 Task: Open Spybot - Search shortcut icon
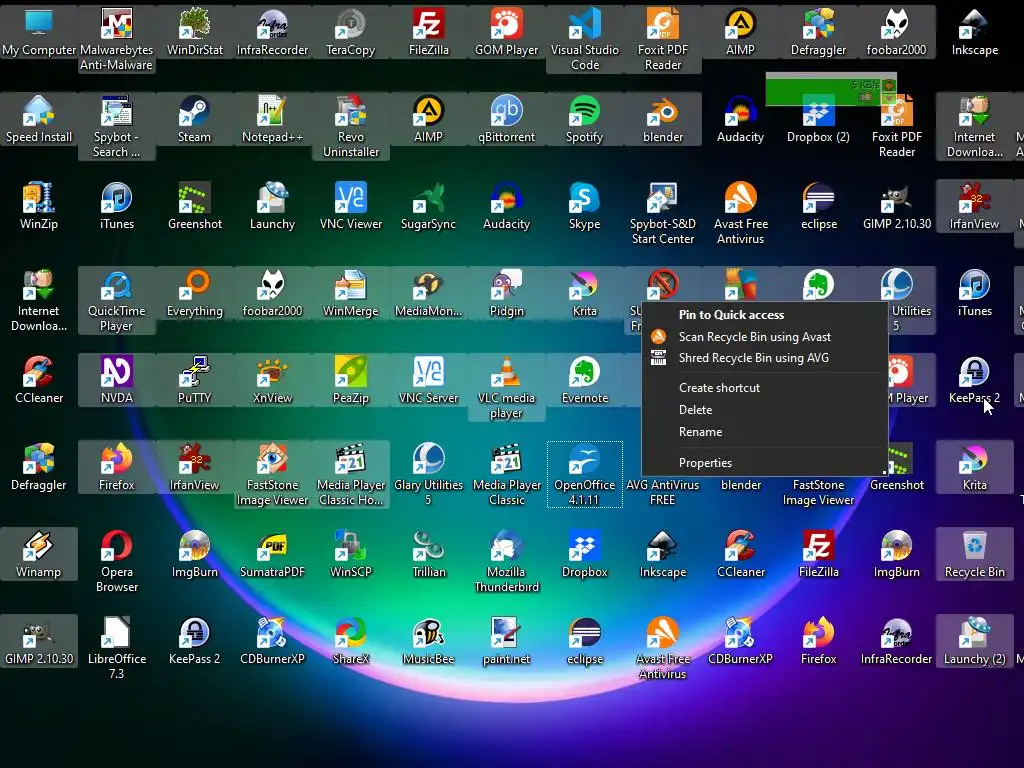116,126
